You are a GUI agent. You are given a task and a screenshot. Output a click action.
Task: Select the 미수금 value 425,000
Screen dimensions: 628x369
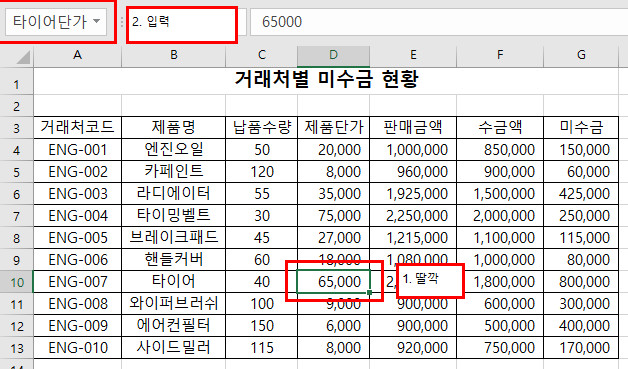coord(581,194)
